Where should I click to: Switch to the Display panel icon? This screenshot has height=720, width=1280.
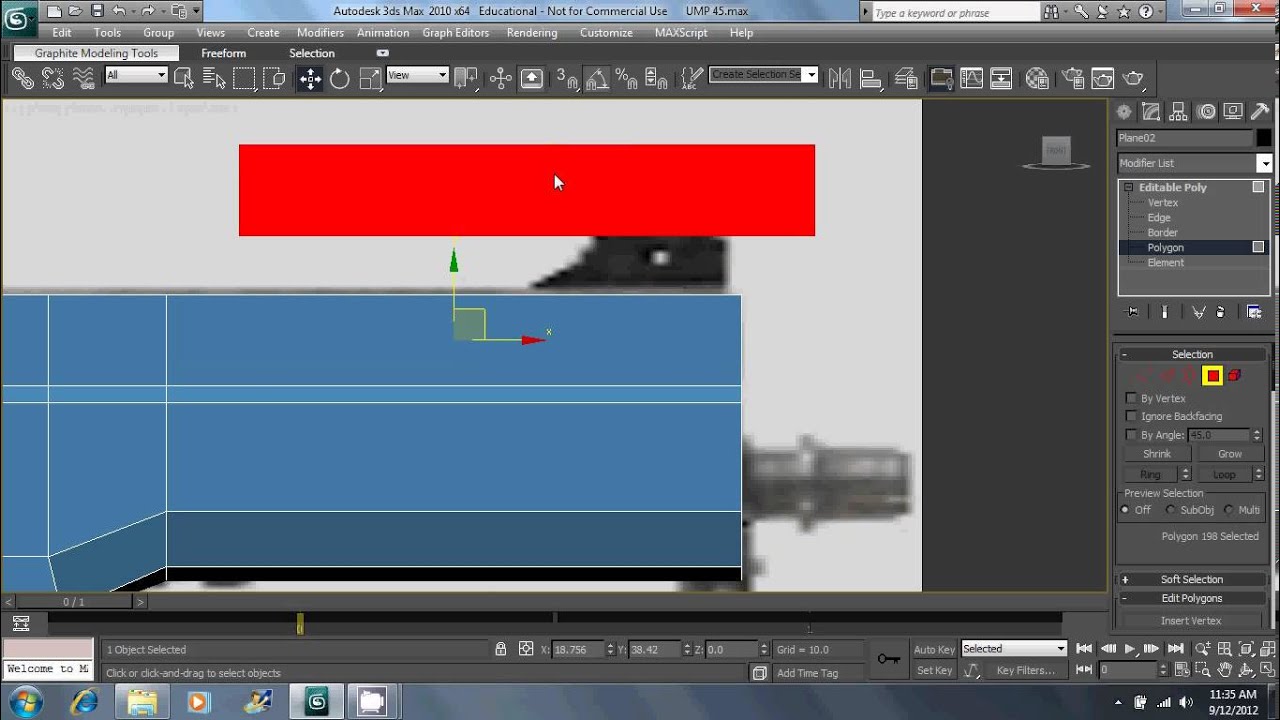point(1233,112)
